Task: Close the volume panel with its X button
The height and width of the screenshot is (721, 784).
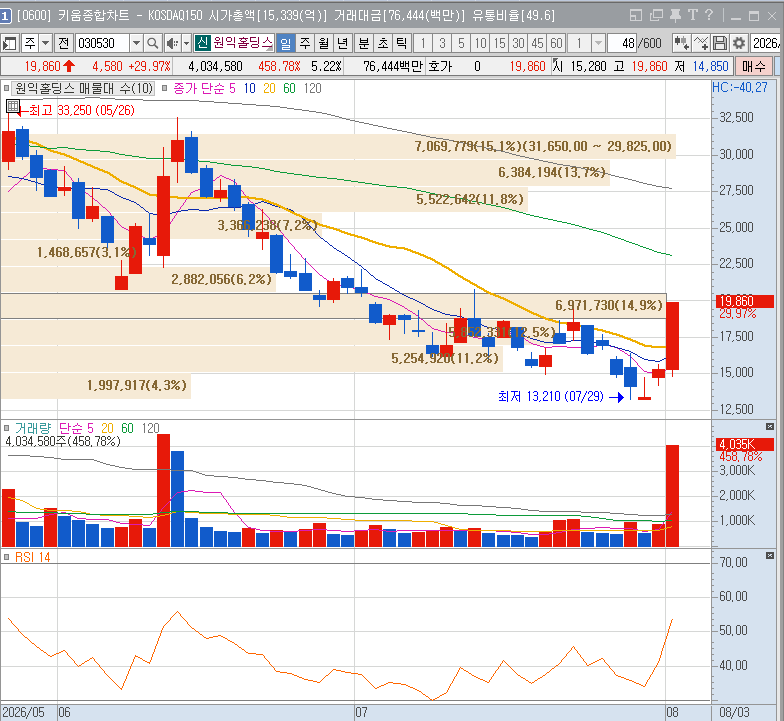Action: (770, 426)
